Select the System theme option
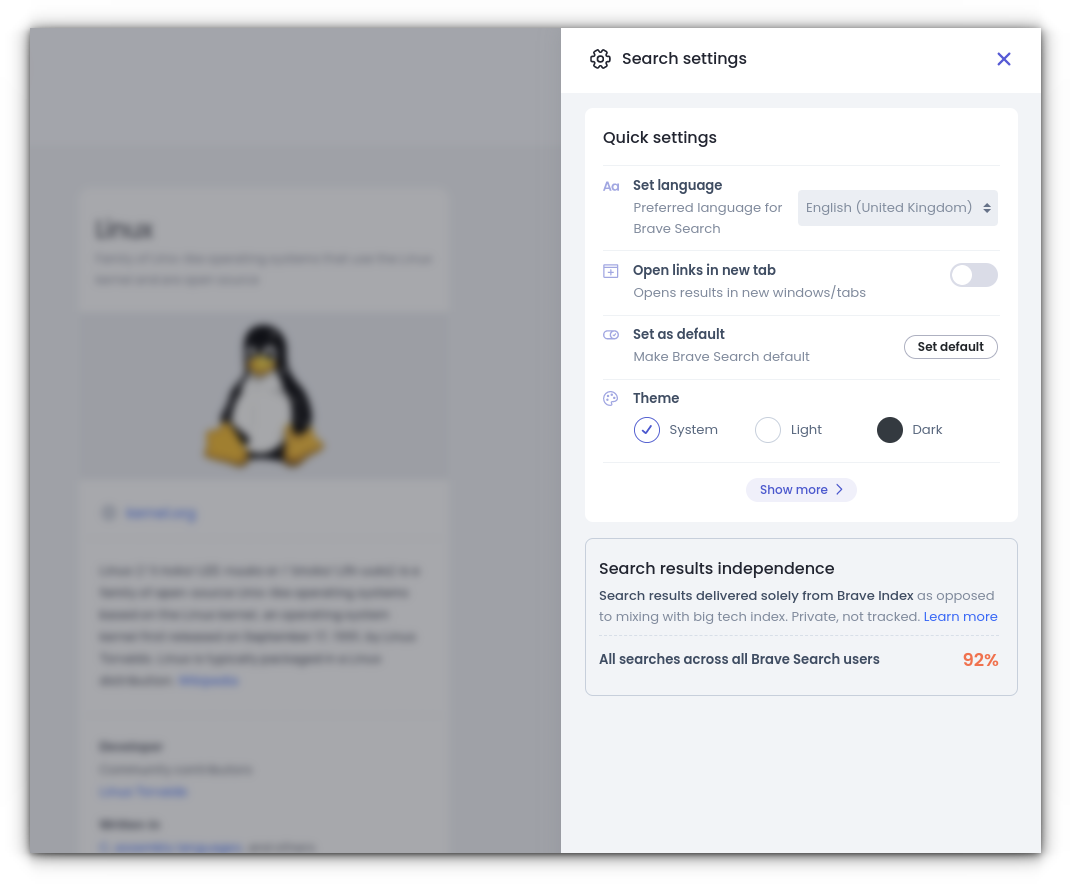Image resolution: width=1071 pixels, height=885 pixels. (646, 430)
